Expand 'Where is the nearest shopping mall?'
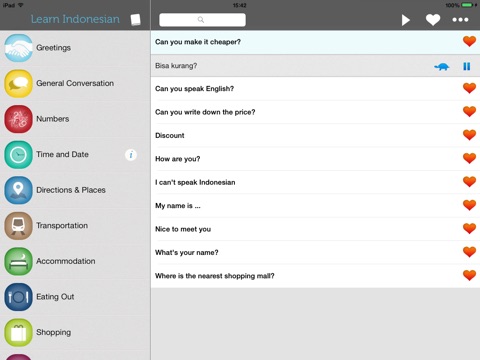 pyautogui.click(x=315, y=276)
